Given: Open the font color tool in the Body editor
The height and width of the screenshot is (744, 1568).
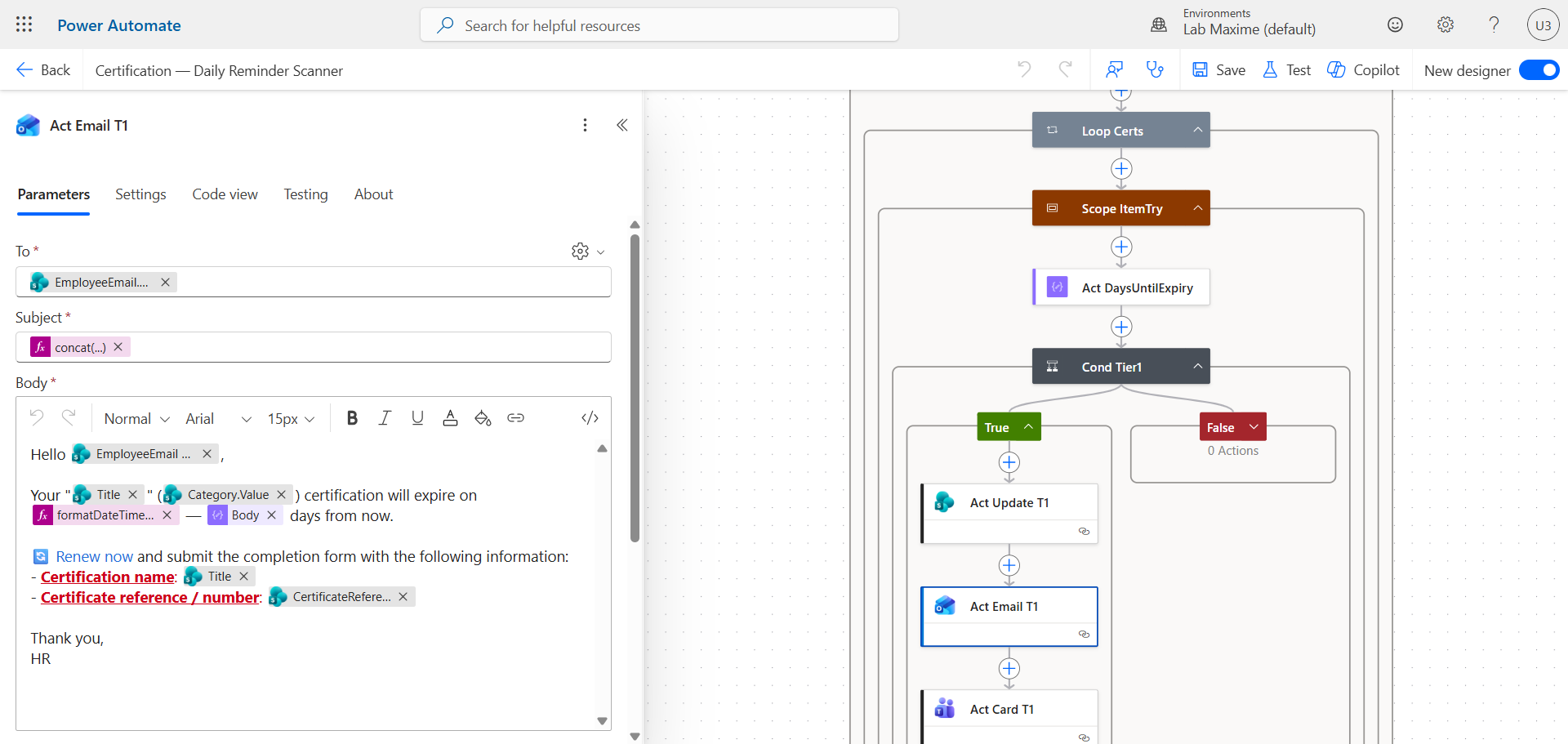Looking at the screenshot, I should pos(450,418).
